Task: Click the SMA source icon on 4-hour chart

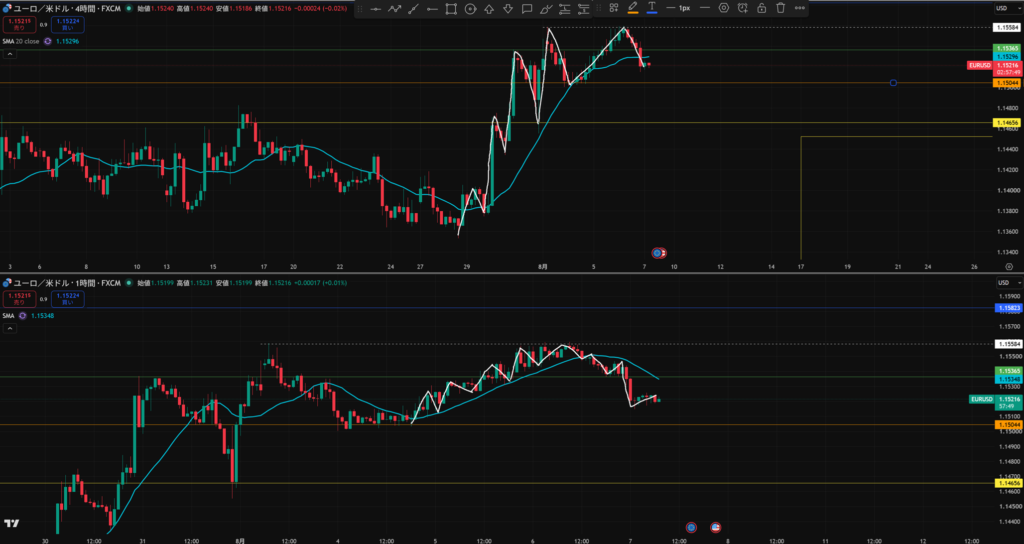Action: (x=47, y=41)
